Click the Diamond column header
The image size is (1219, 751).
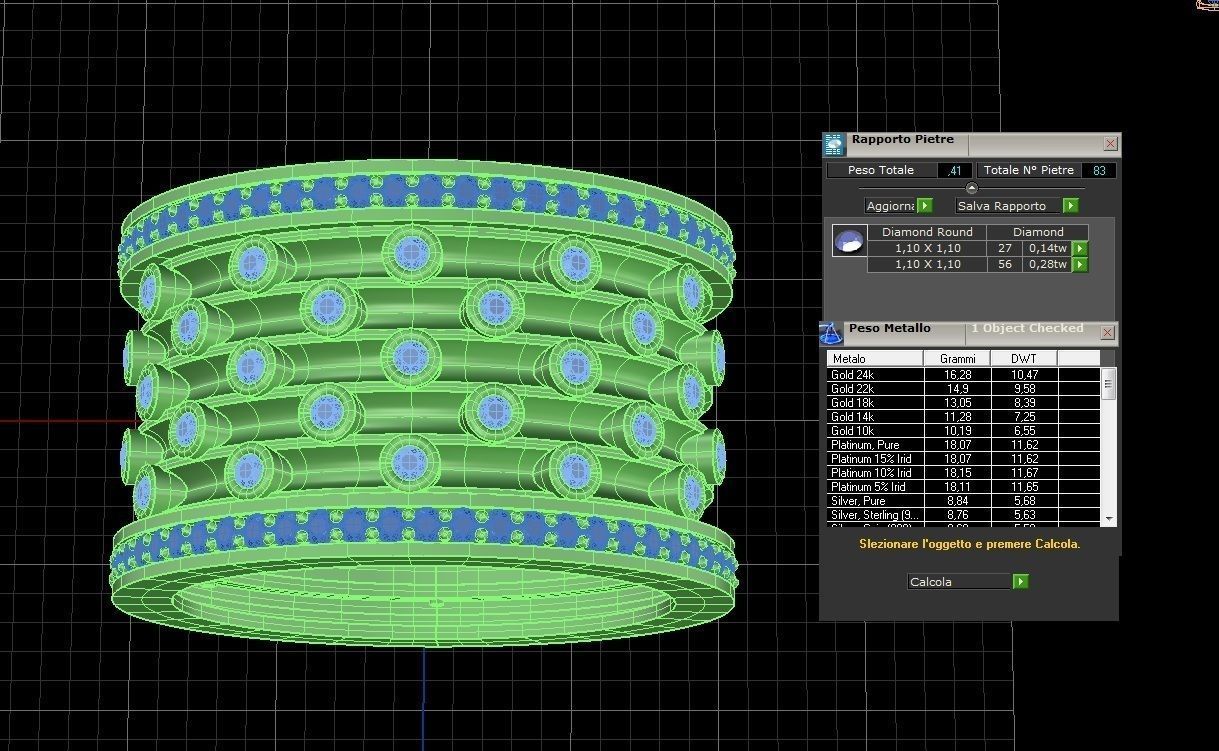click(x=1038, y=232)
